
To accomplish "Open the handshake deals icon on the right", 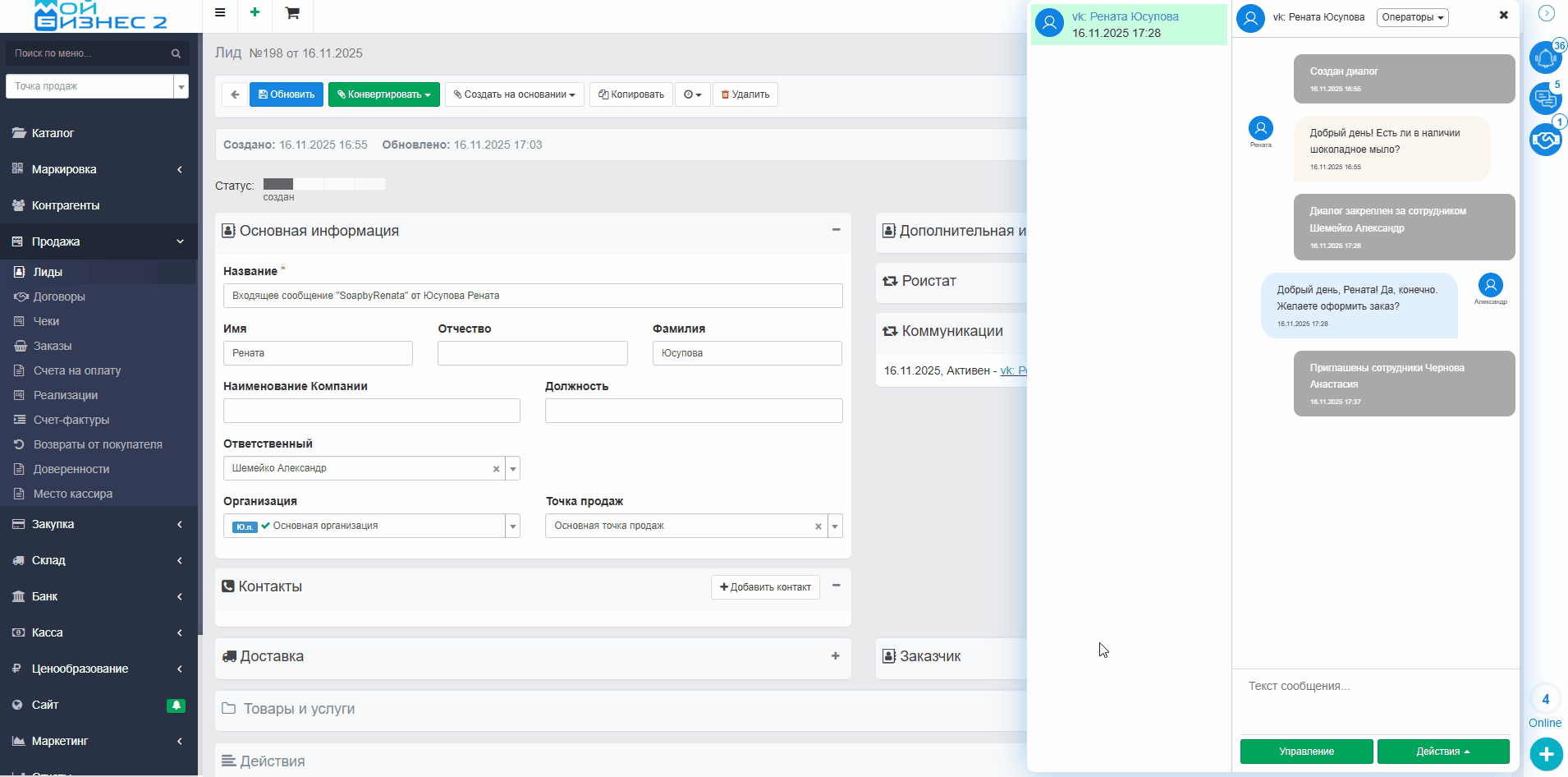I will (1545, 140).
